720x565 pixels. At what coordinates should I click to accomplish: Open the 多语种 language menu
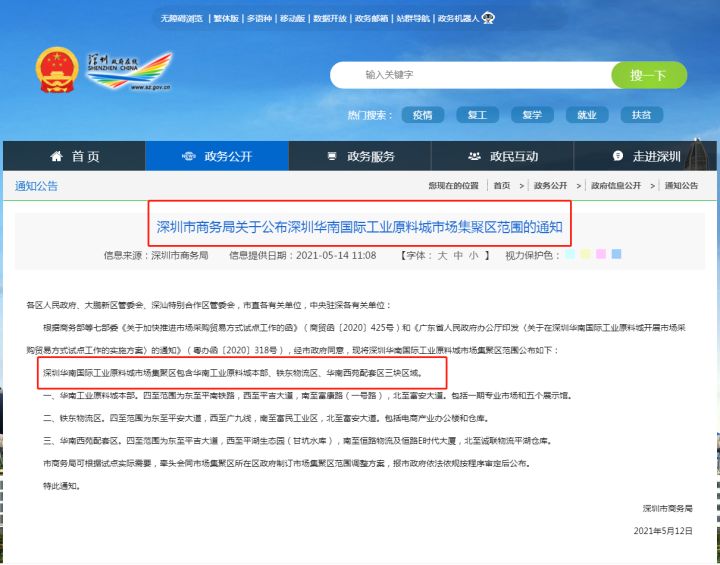click(x=259, y=18)
